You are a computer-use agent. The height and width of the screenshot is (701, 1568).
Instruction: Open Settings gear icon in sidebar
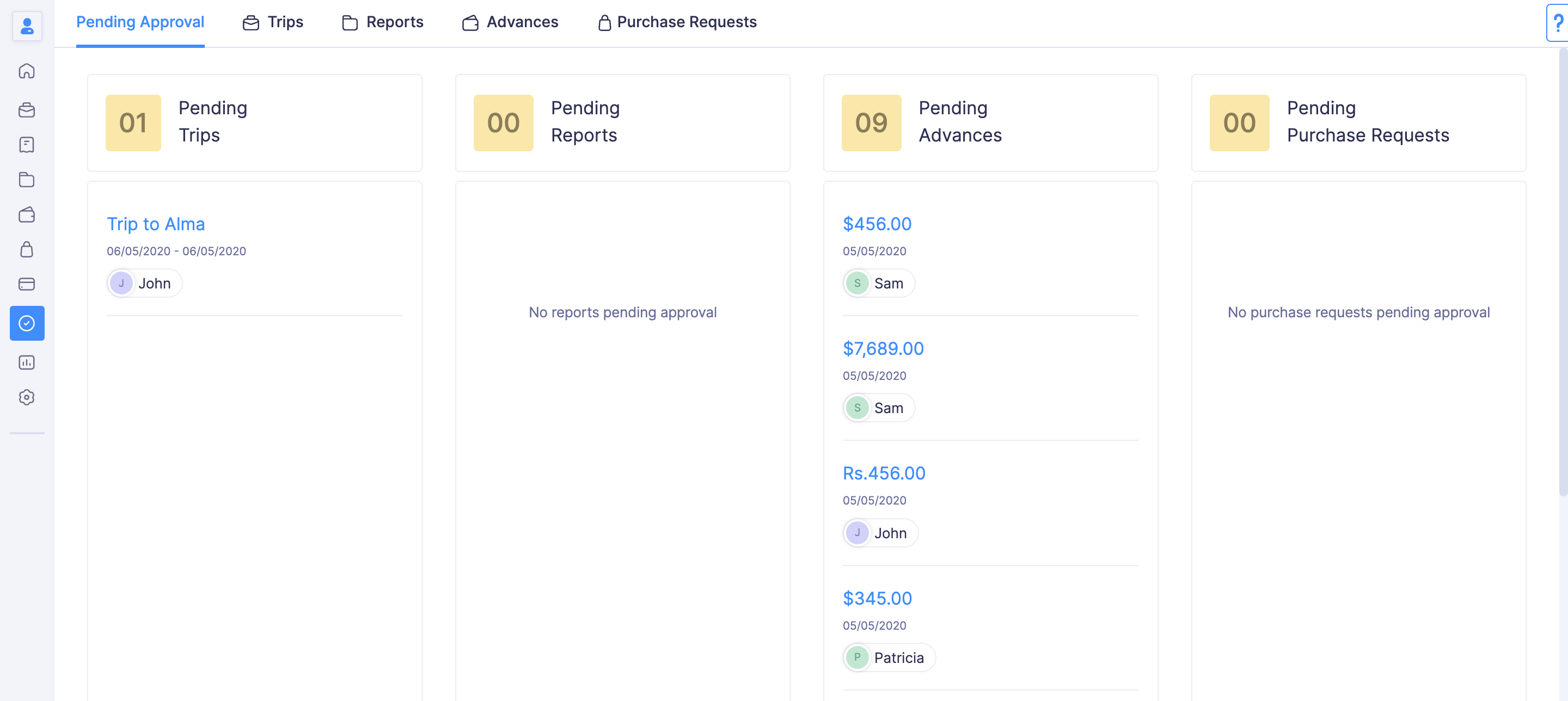click(27, 397)
